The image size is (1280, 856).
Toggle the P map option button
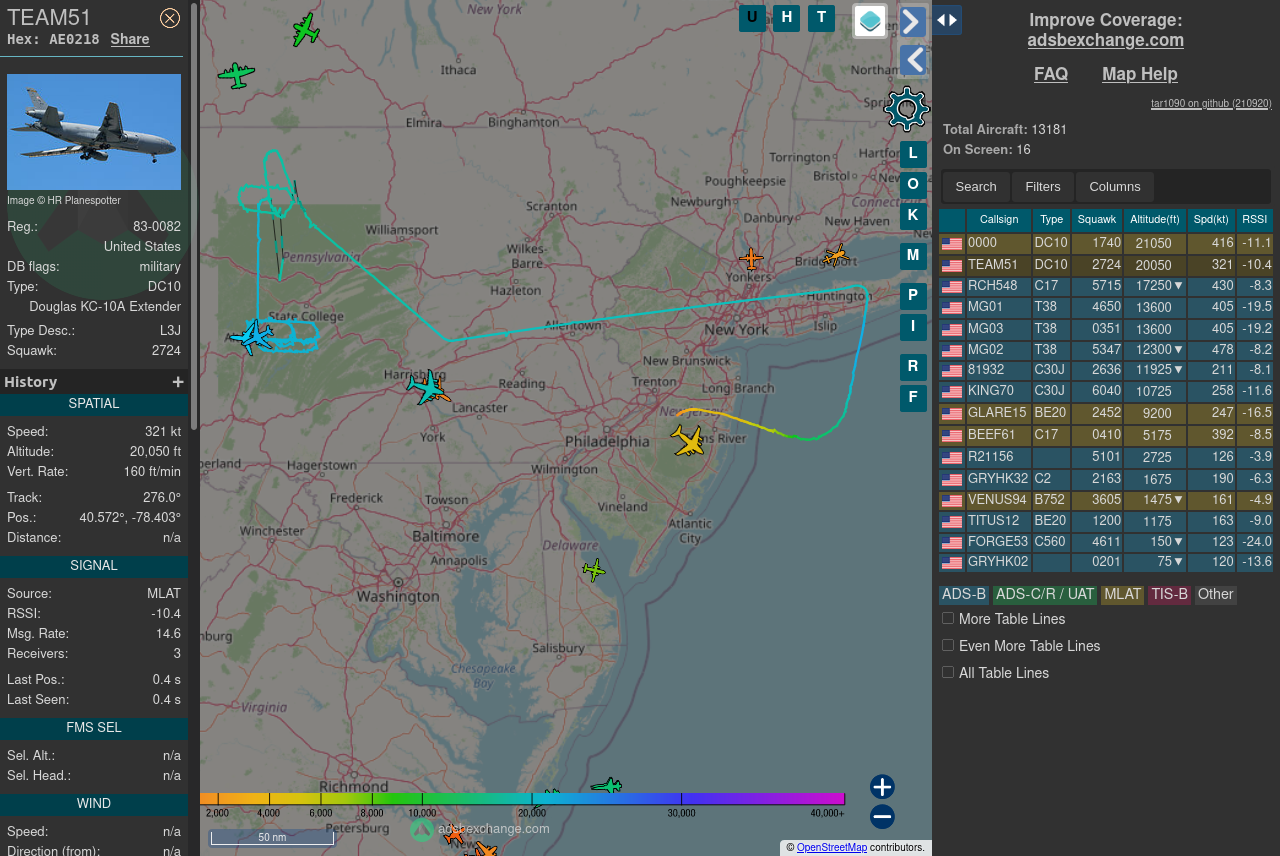[913, 296]
